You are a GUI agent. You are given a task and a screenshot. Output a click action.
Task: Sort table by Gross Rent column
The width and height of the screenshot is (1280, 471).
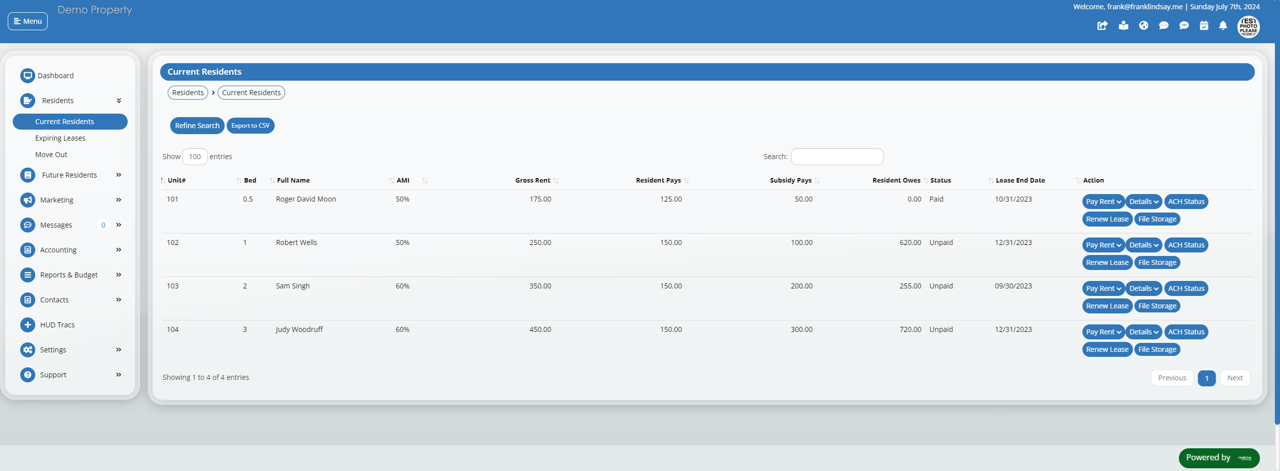tap(533, 181)
